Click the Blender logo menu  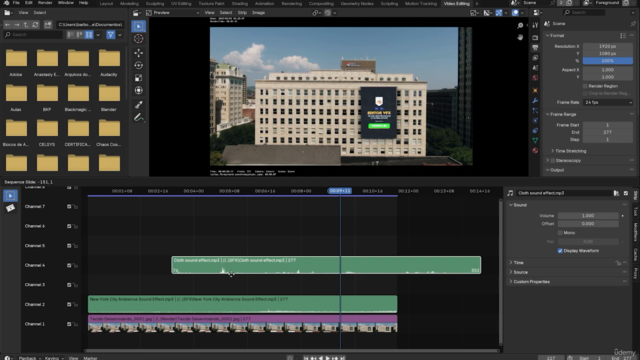[6, 3]
